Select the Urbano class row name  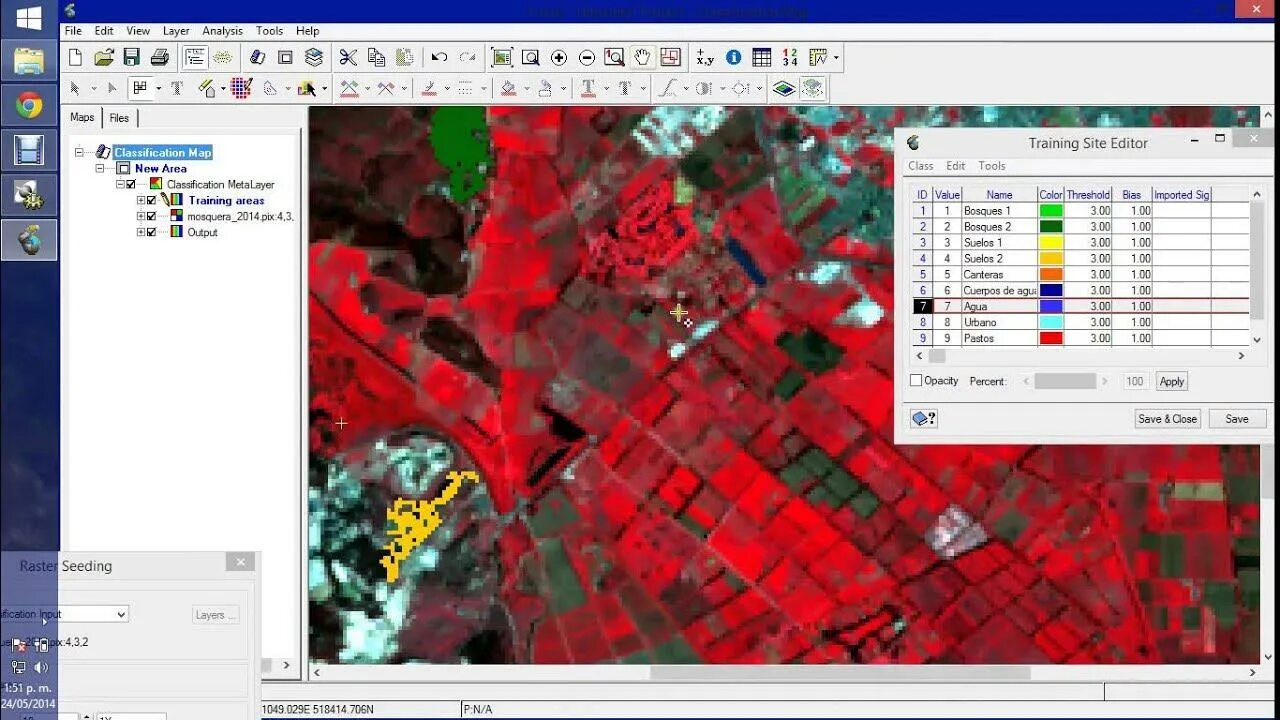click(999, 323)
